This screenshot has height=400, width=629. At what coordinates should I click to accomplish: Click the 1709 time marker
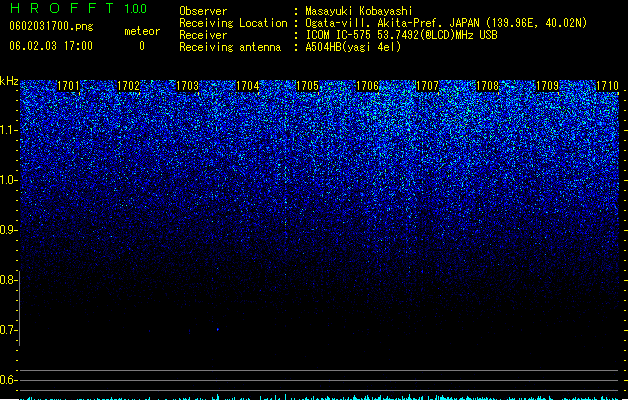(548, 86)
